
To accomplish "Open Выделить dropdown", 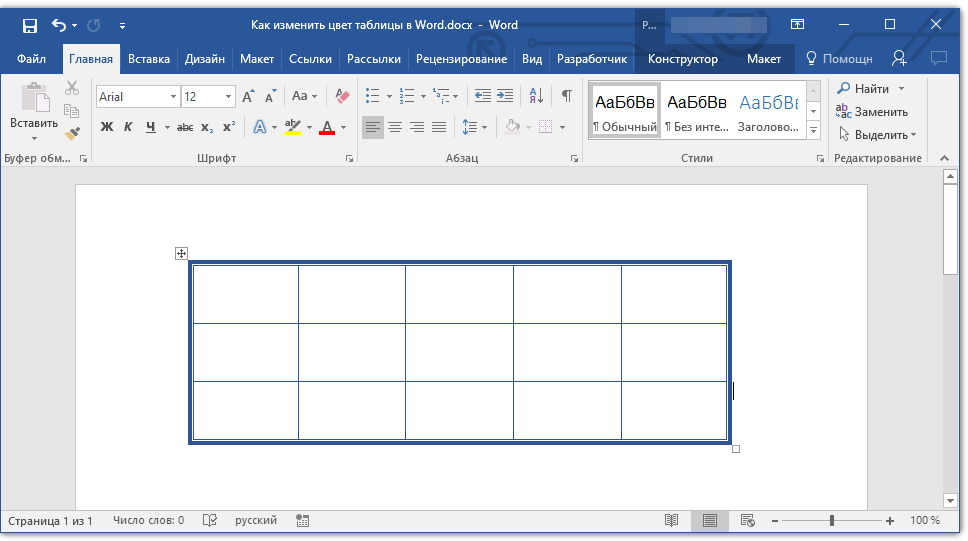I will 877,135.
